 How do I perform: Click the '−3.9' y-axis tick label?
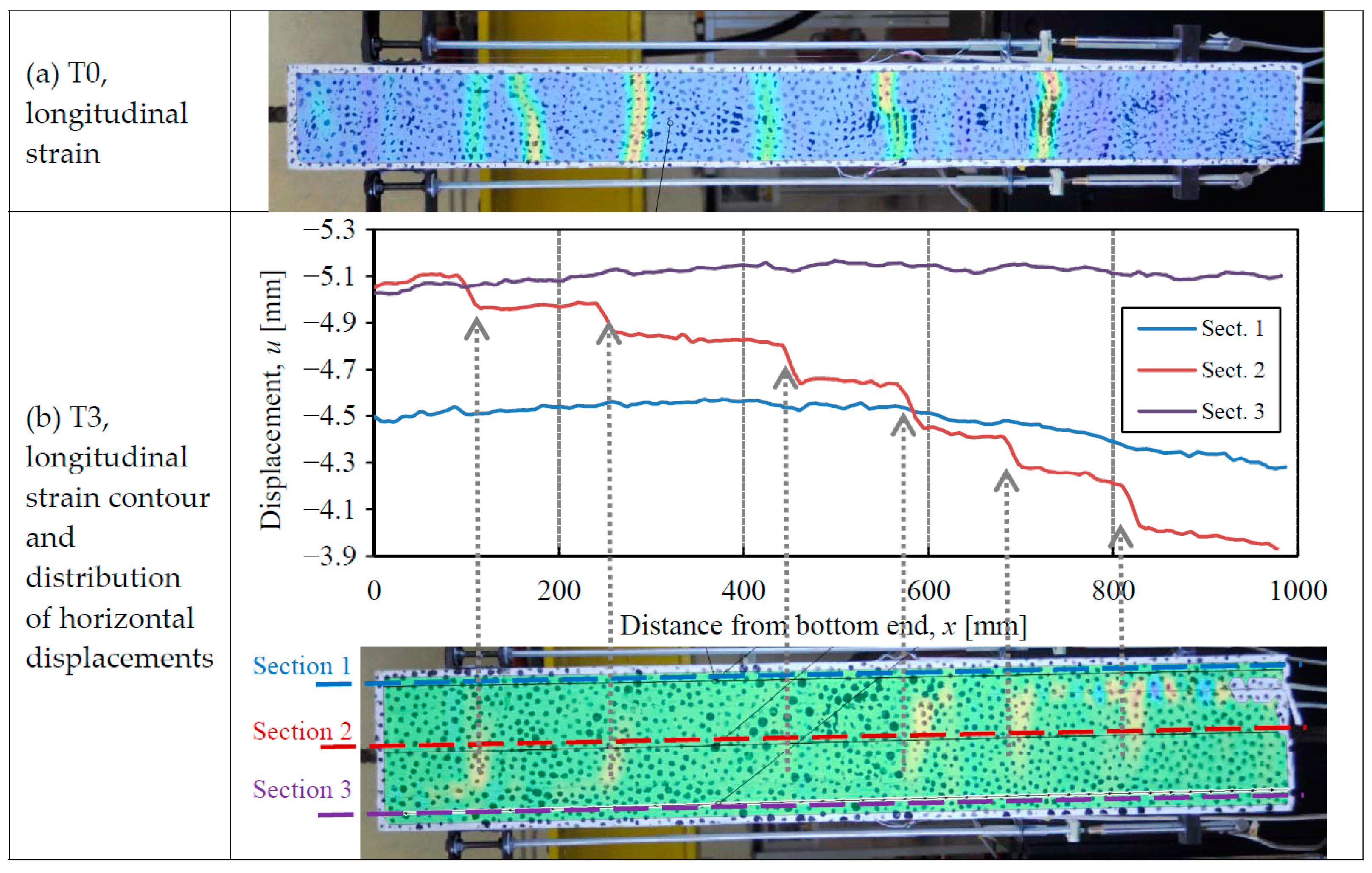329,556
